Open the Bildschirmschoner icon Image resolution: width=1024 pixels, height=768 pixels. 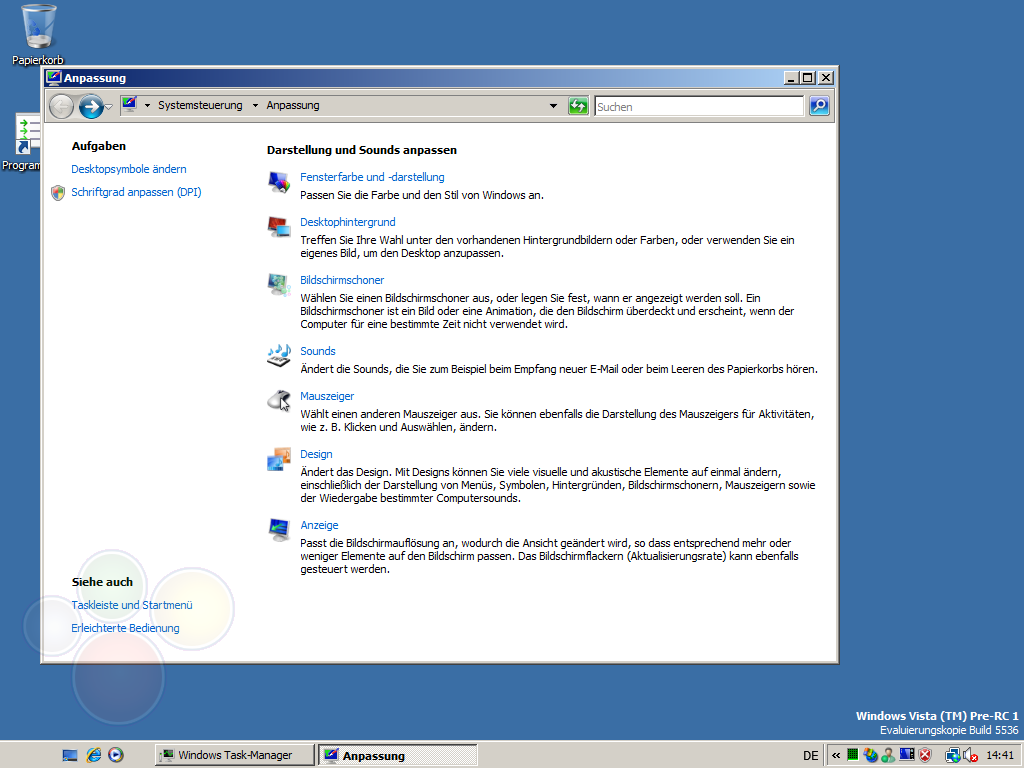tap(279, 285)
